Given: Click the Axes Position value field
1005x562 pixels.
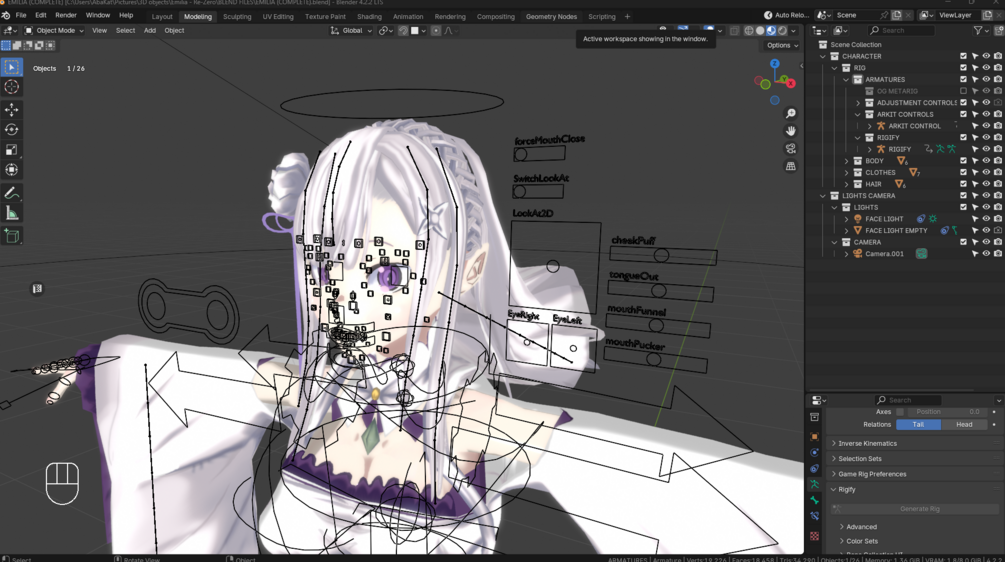Looking at the screenshot, I should pos(946,411).
